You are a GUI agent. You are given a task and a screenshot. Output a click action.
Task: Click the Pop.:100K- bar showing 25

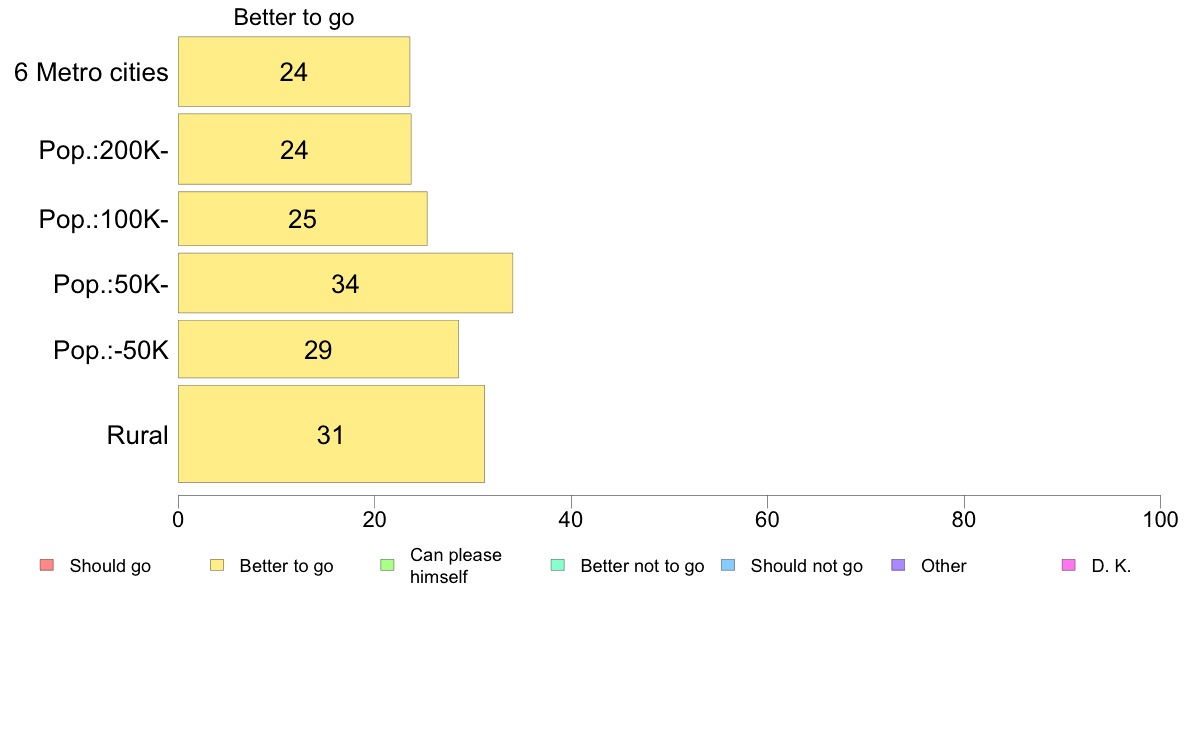[x=302, y=219]
